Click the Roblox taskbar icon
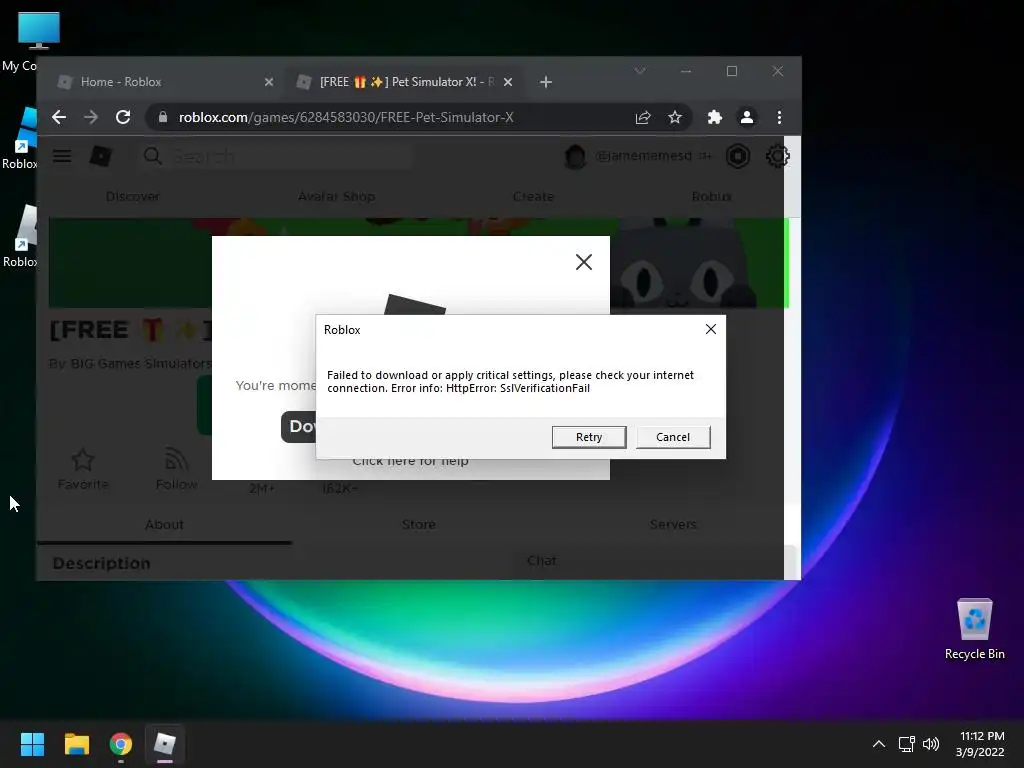Image resolution: width=1024 pixels, height=768 pixels. (165, 744)
